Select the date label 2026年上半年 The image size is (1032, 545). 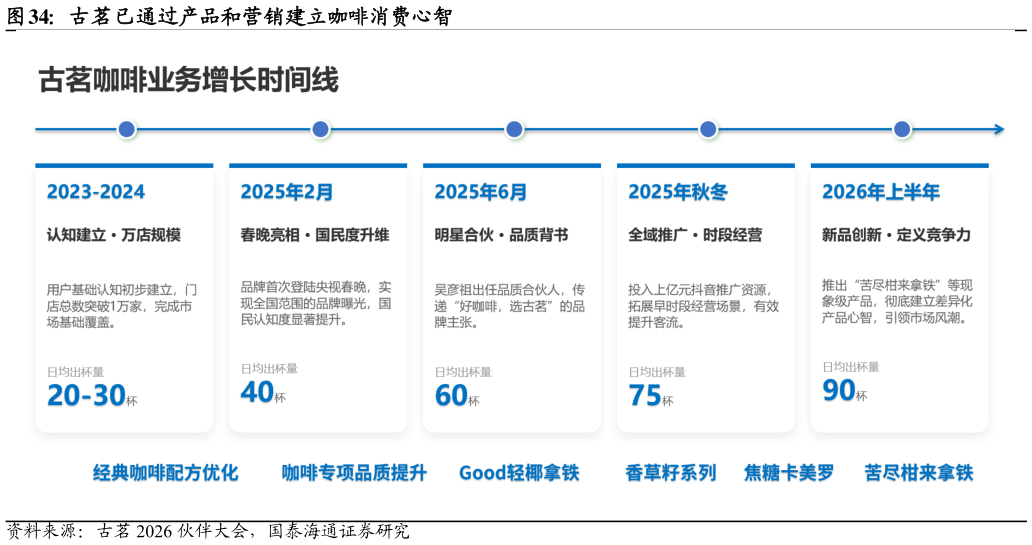pyautogui.click(x=881, y=192)
